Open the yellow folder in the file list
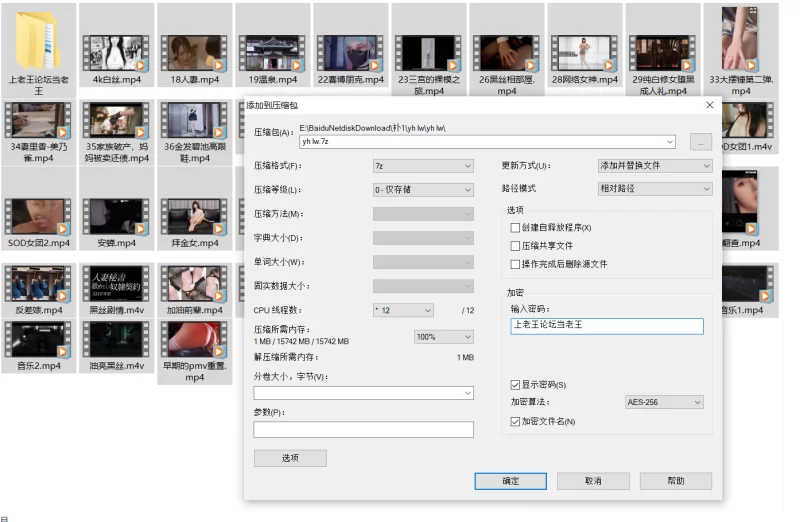800x522 pixels. pyautogui.click(x=39, y=40)
